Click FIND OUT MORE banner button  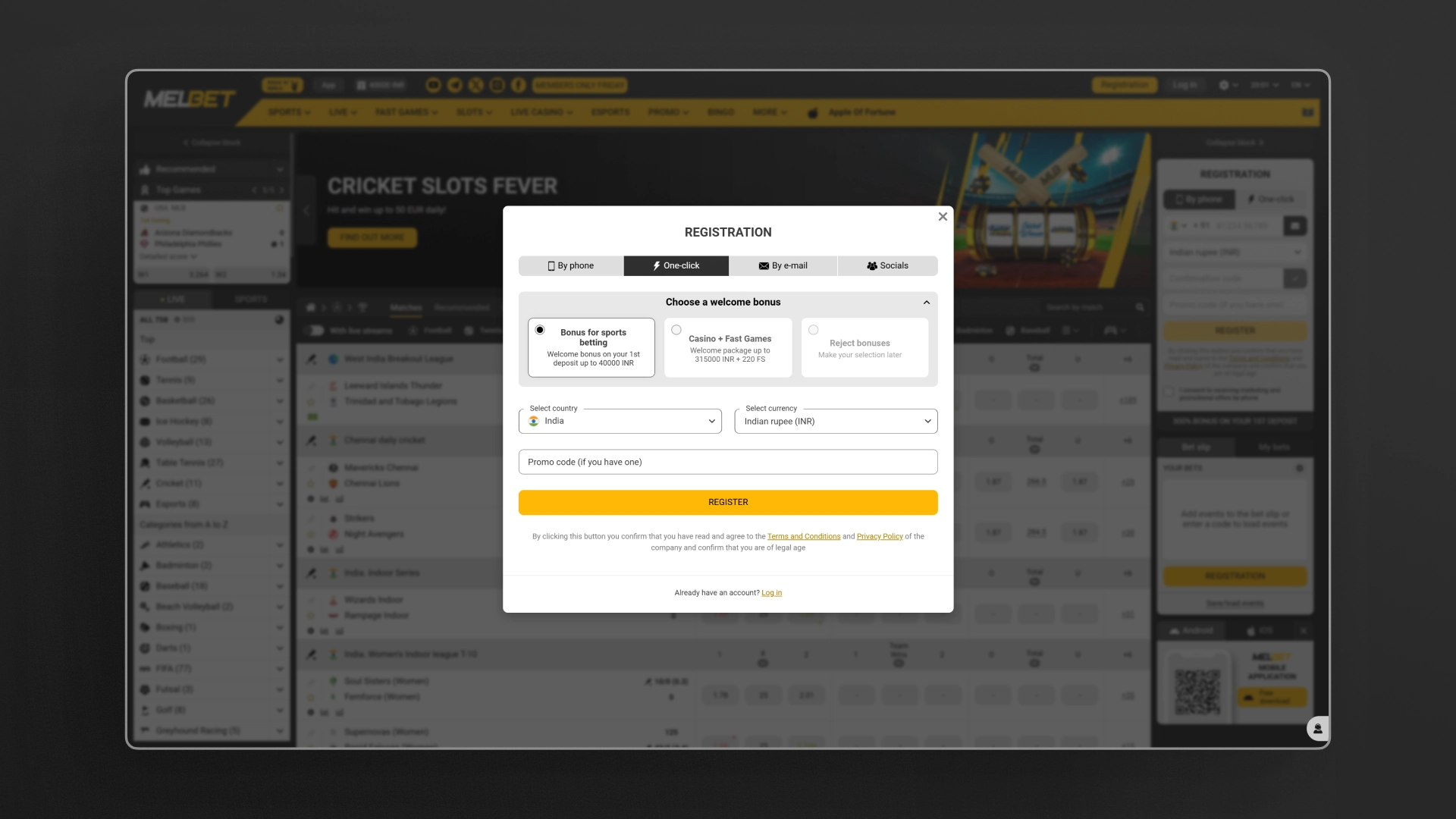[x=372, y=237]
